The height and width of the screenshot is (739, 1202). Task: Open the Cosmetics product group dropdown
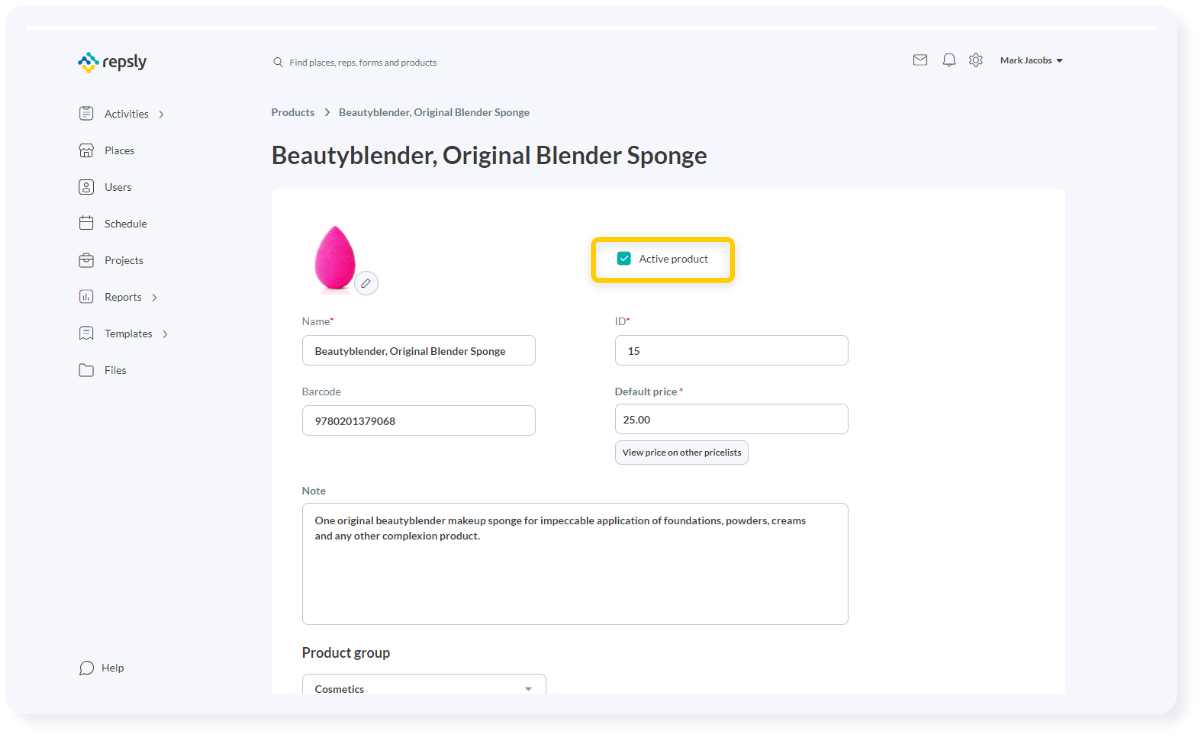point(424,686)
